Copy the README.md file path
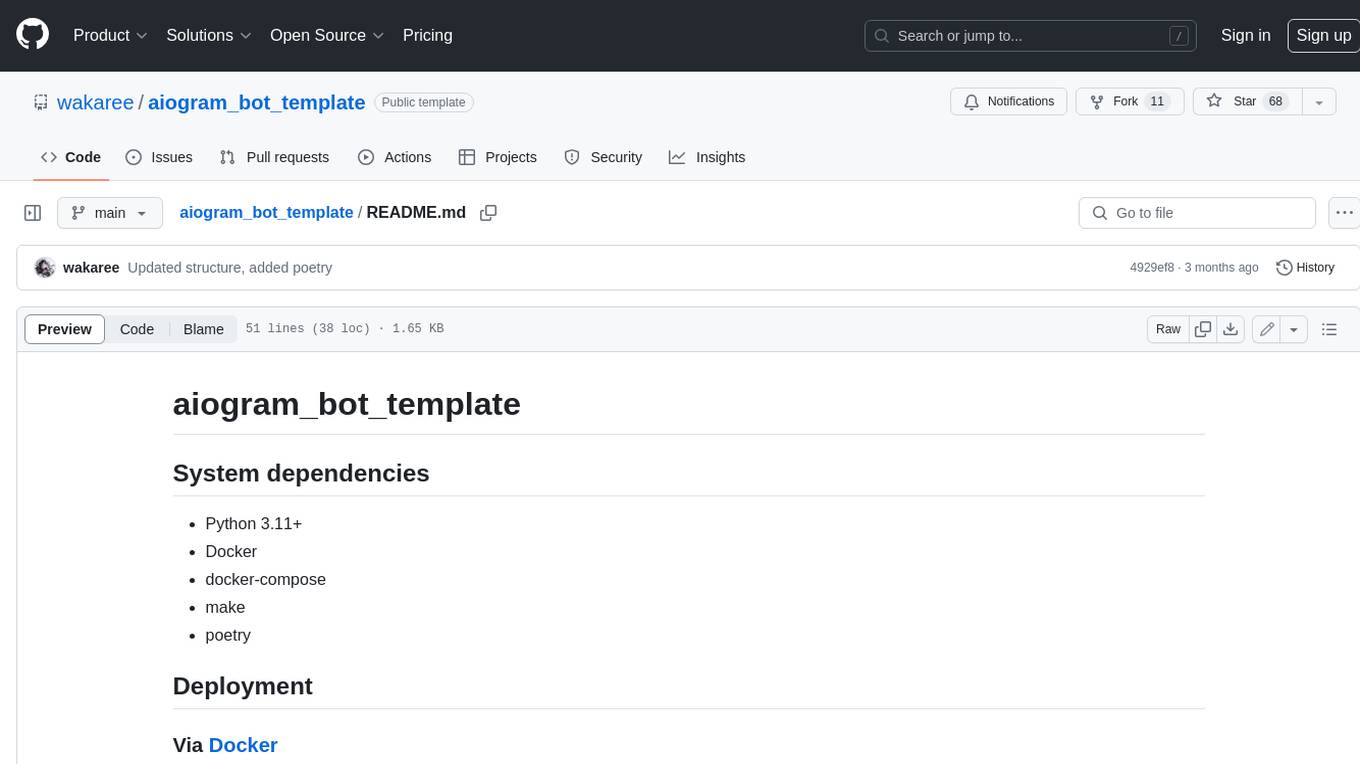 click(x=488, y=213)
